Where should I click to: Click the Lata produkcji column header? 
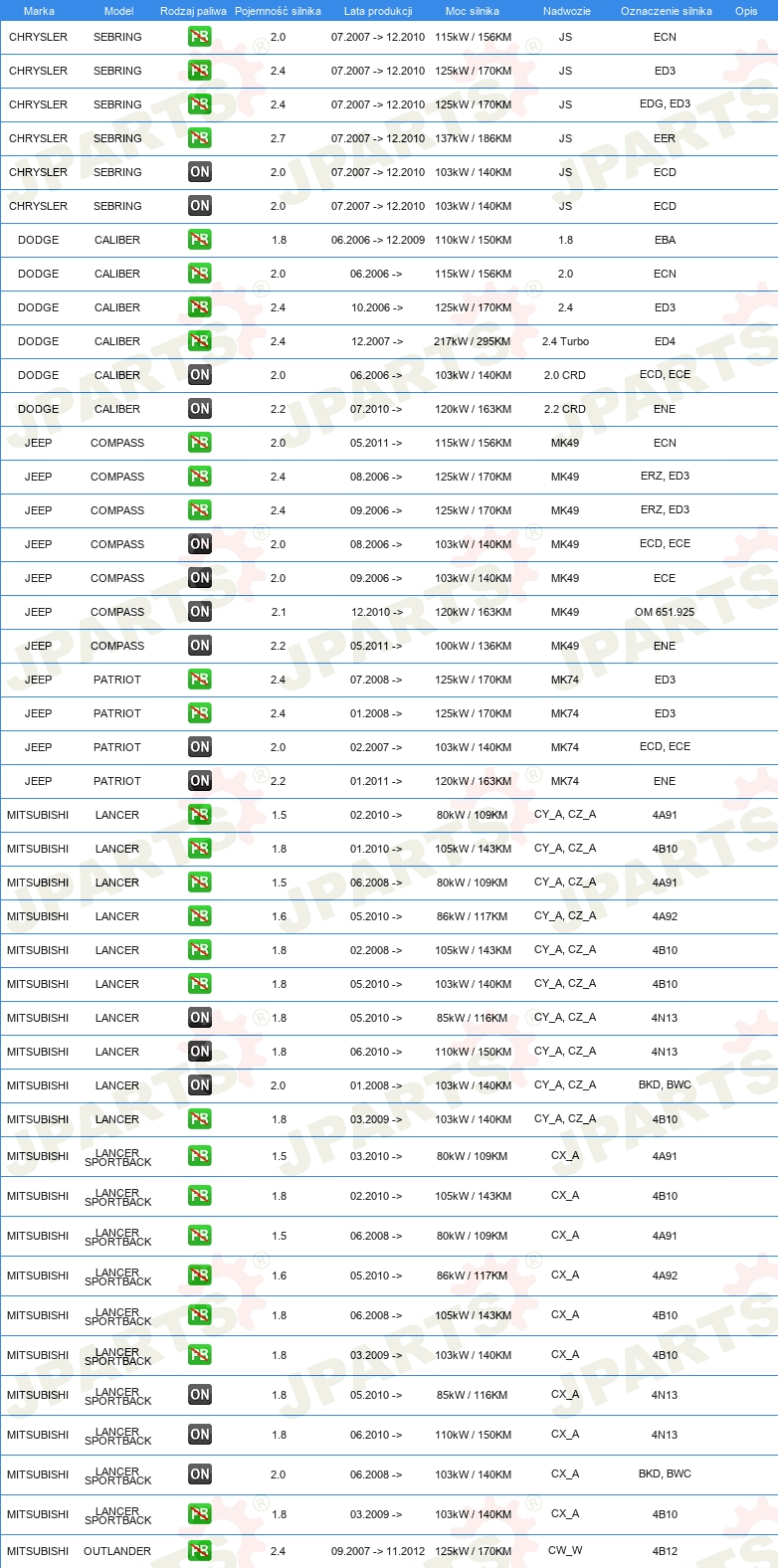tap(378, 11)
